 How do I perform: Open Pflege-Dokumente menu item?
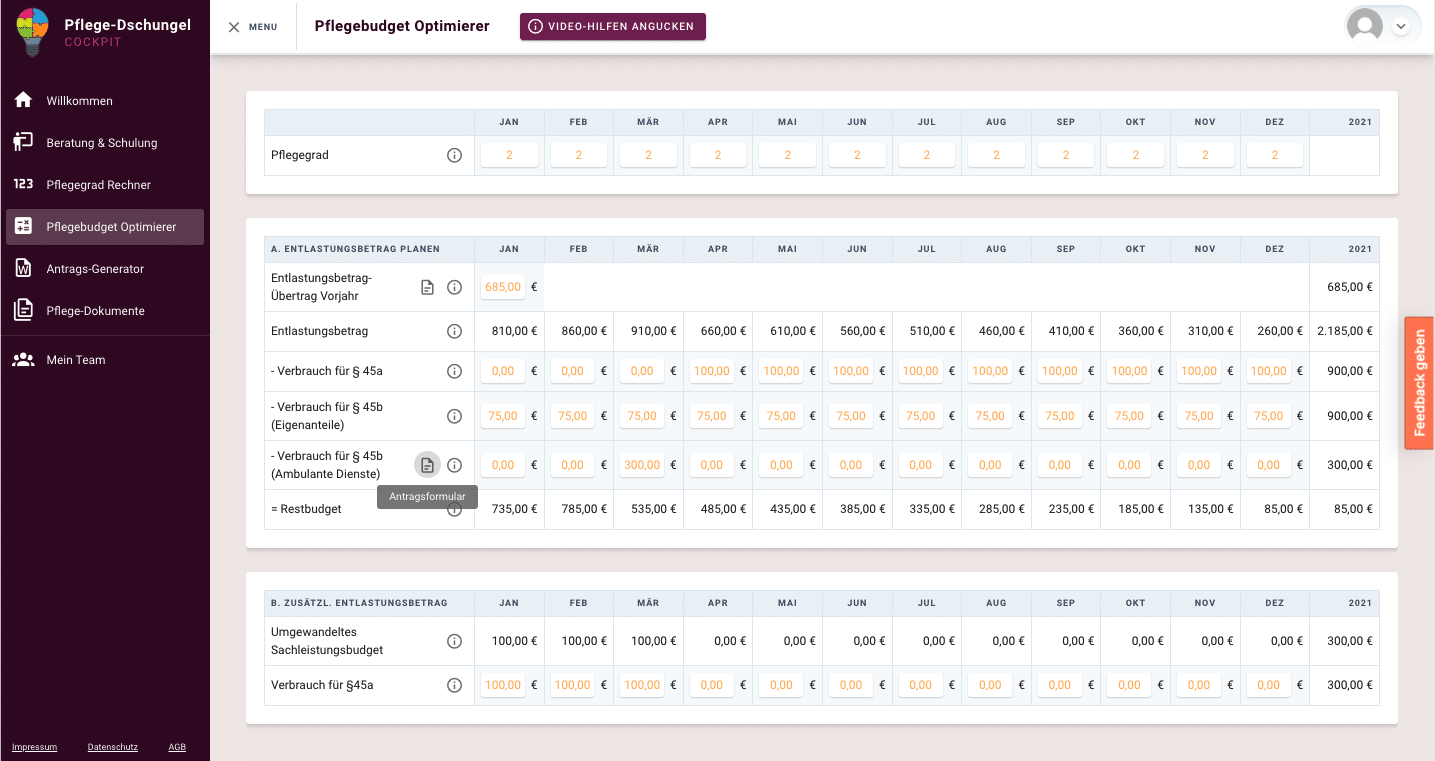pos(105,310)
